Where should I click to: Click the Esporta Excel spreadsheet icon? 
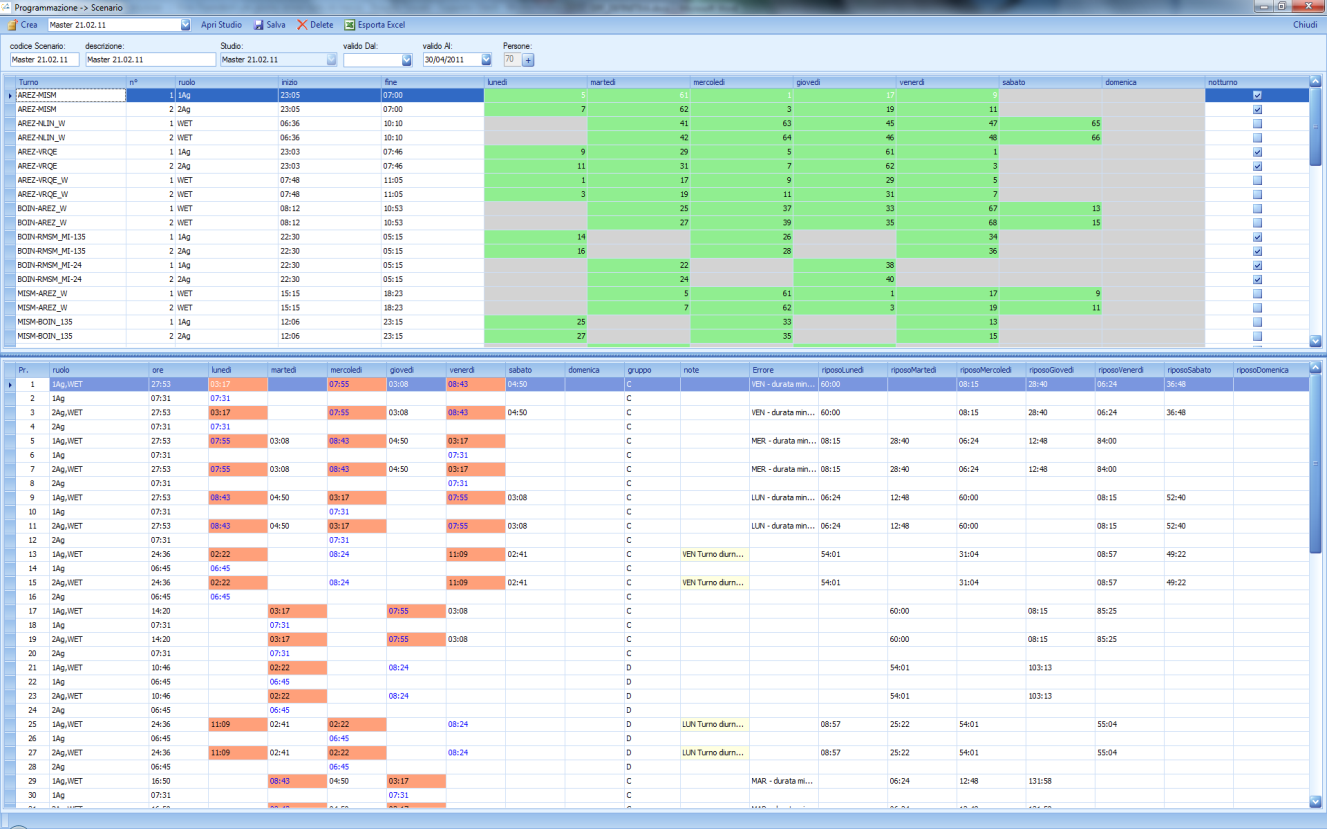(349, 25)
